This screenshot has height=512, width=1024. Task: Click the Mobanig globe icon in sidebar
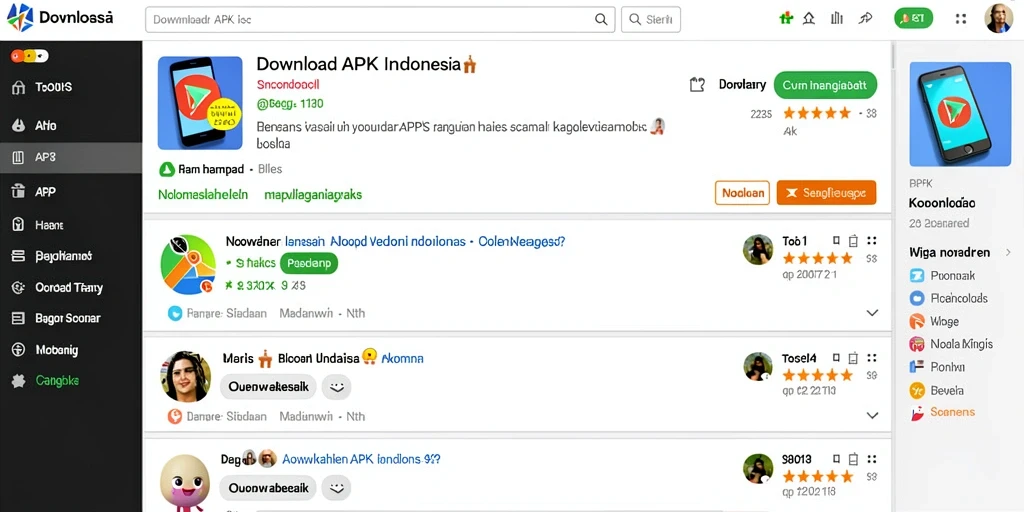coord(18,350)
